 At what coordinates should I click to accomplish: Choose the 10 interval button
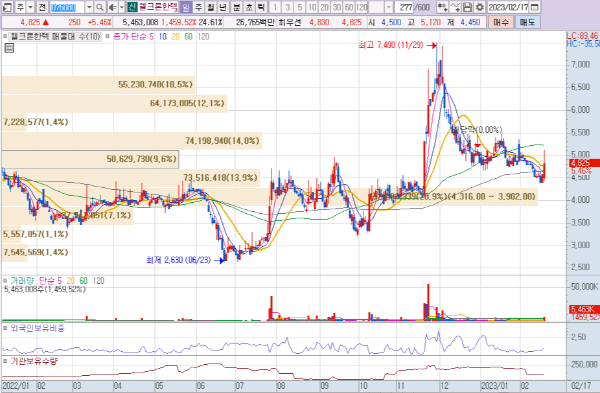[x=312, y=7]
